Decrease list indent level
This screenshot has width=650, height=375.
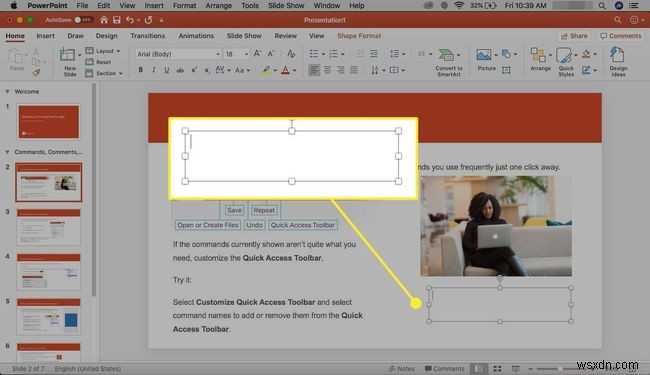[360, 53]
